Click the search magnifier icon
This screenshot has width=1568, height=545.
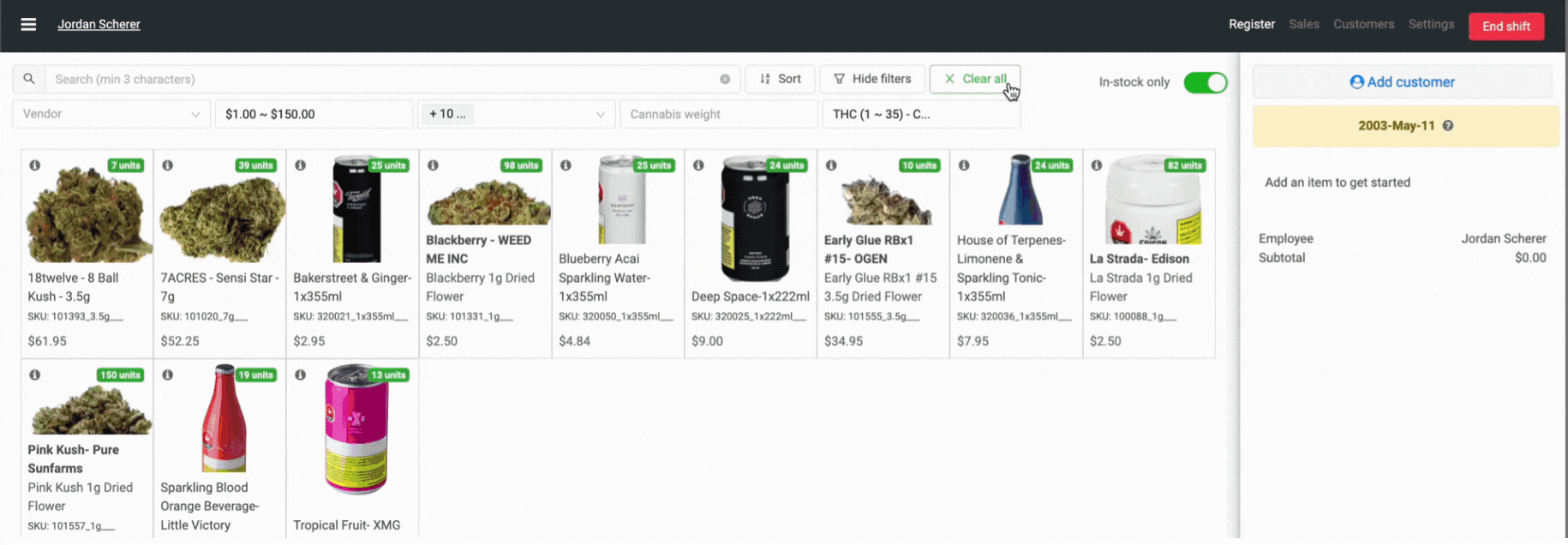click(x=29, y=79)
